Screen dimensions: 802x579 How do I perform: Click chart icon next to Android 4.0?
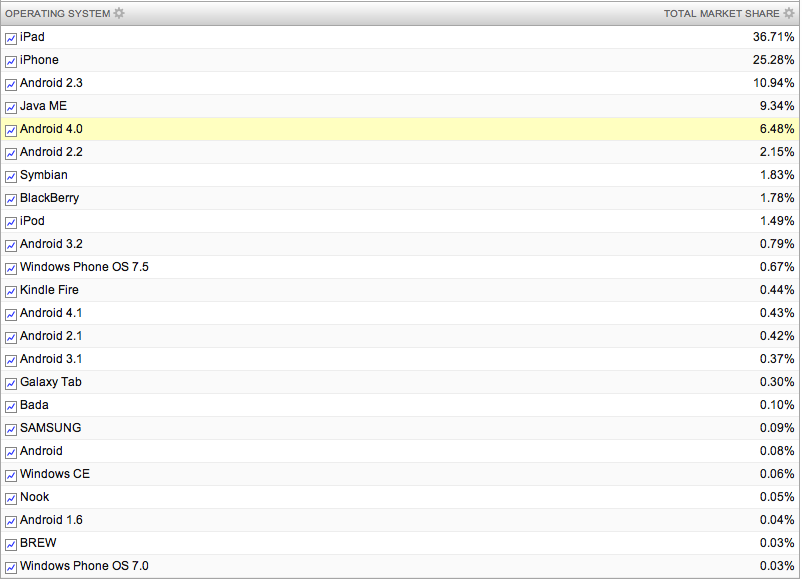tap(11, 131)
